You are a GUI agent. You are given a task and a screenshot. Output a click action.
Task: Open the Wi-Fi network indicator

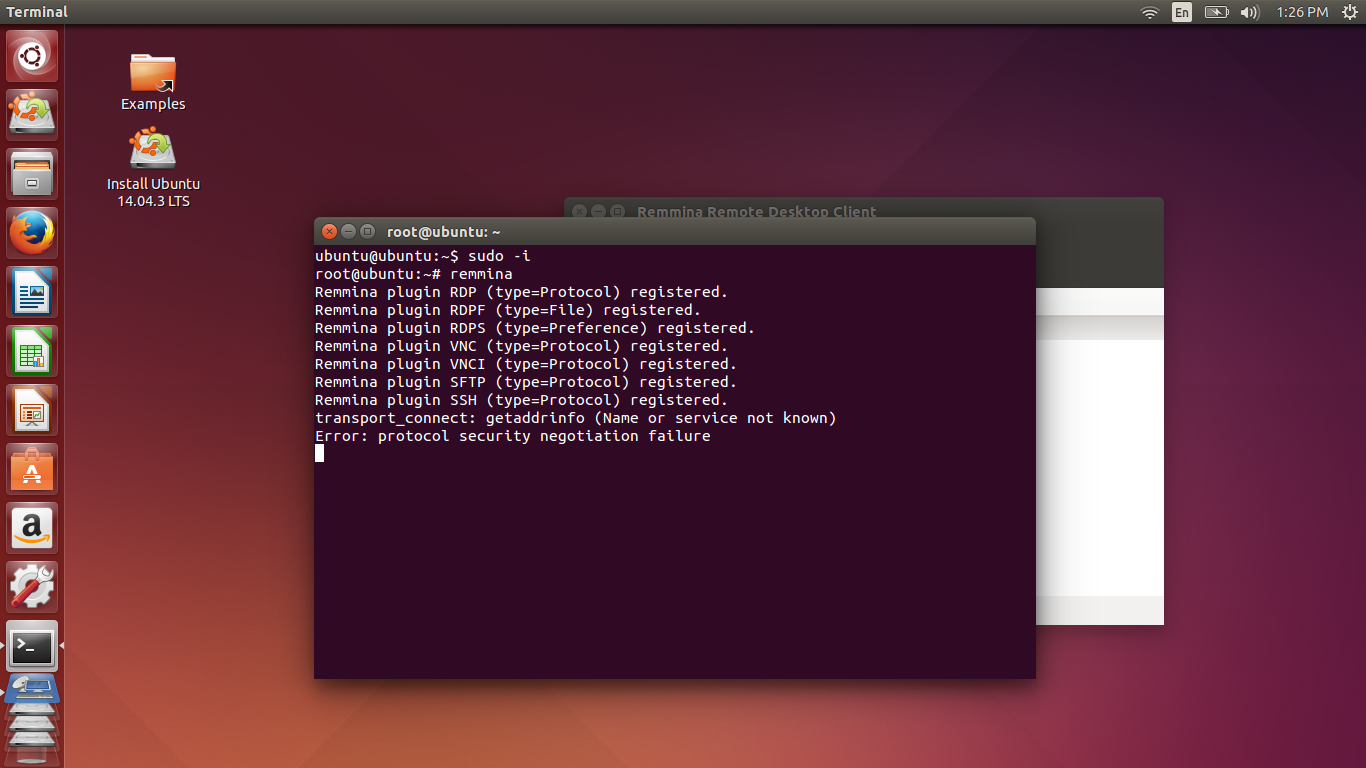click(x=1150, y=12)
